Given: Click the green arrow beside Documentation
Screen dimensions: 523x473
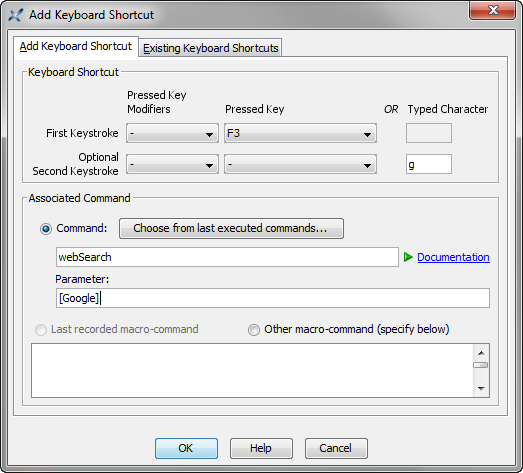Looking at the screenshot, I should (408, 257).
